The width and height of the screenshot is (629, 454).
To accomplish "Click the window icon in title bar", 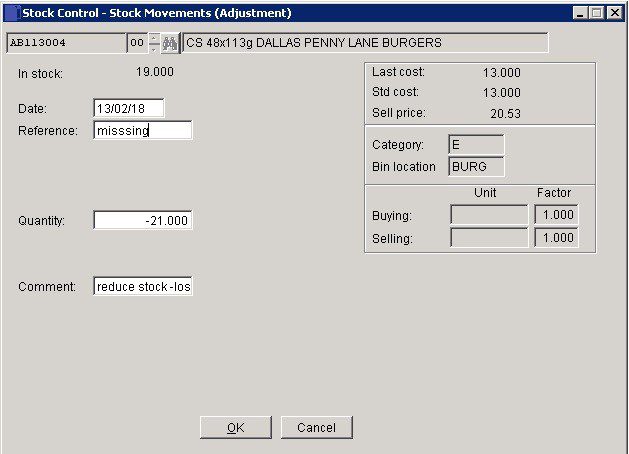I will [x=11, y=13].
